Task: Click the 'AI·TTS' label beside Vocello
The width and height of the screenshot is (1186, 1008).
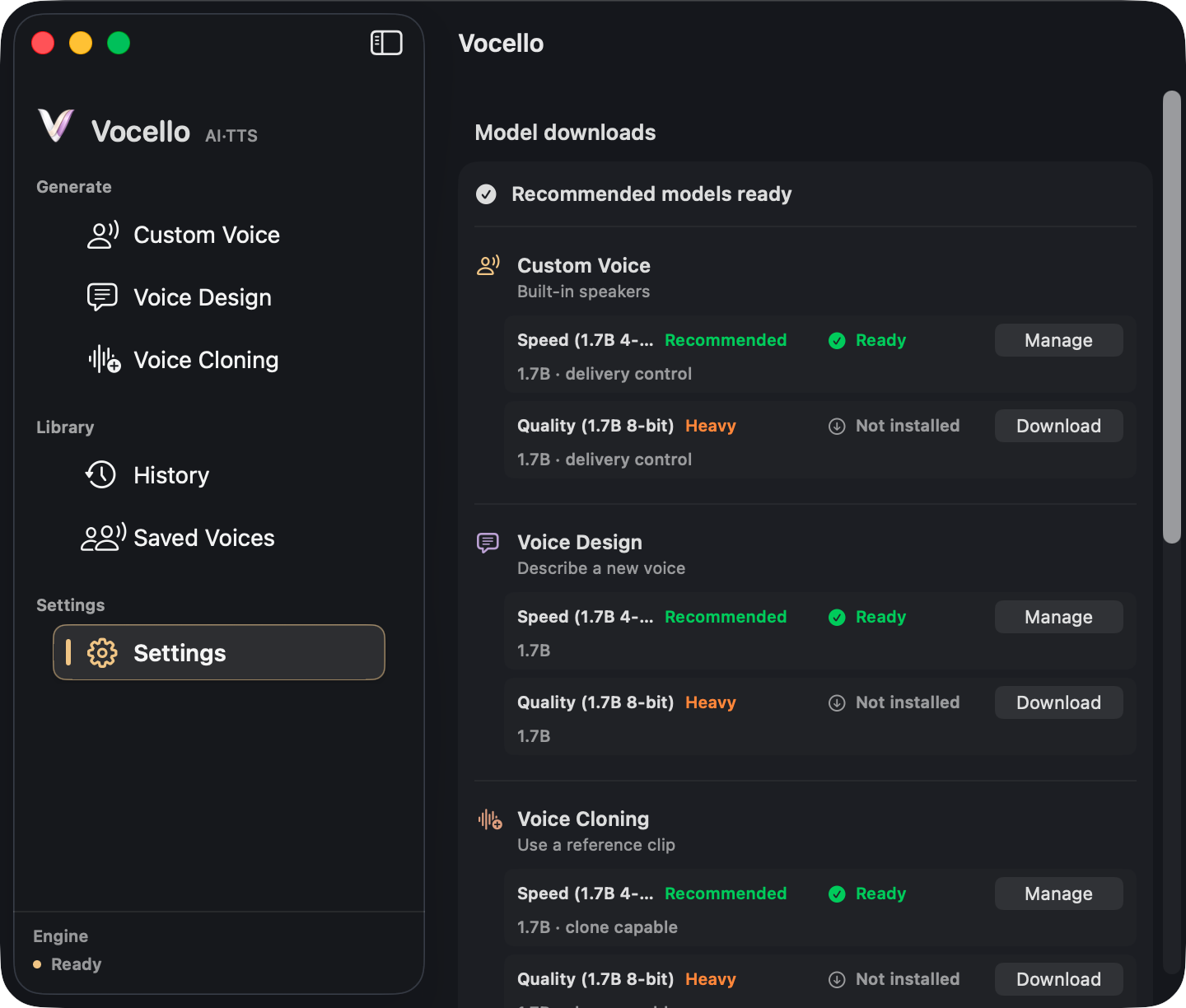Action: tap(231, 136)
